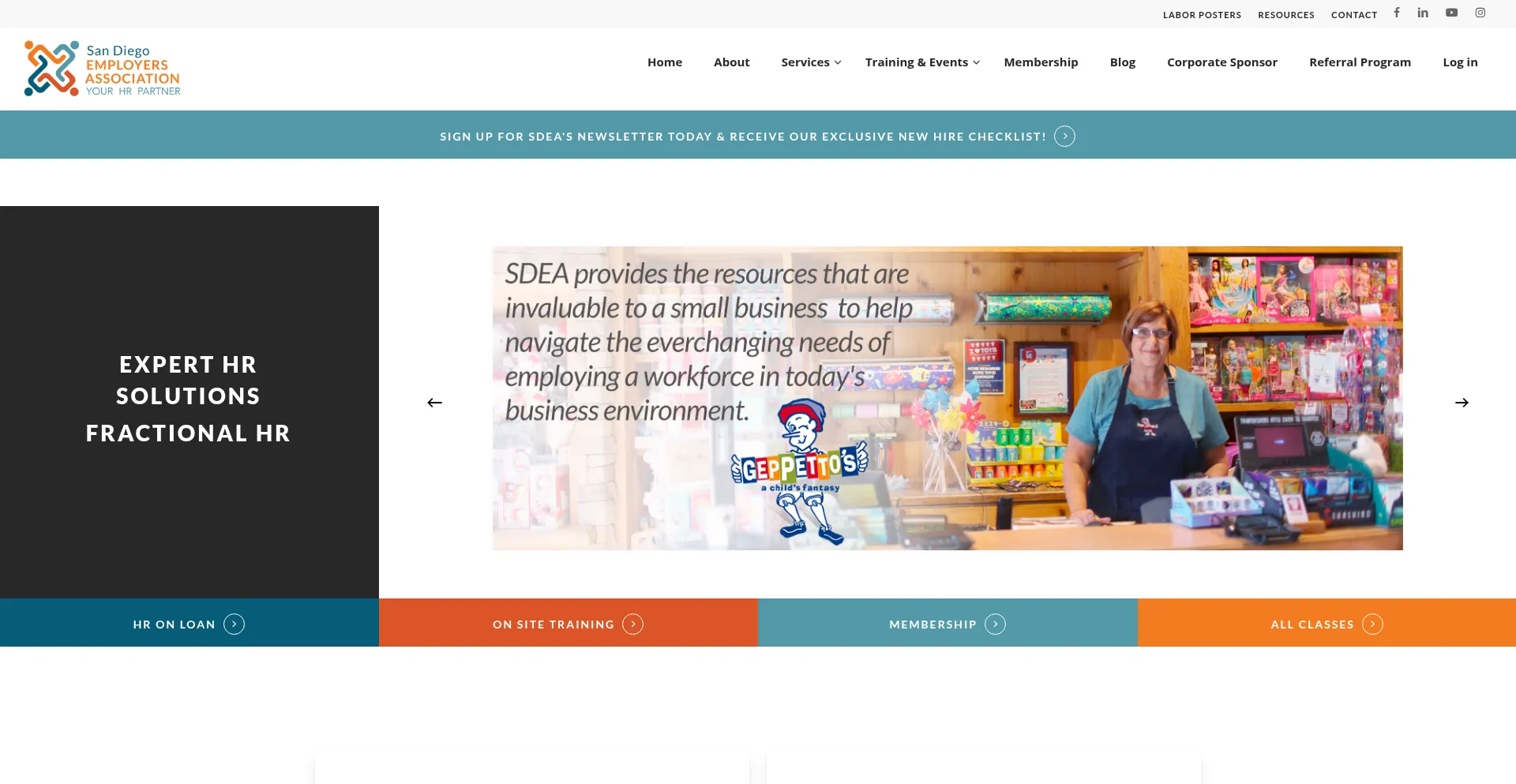Click the teal Membership banner button
This screenshot has height=784, width=1516.
click(947, 624)
